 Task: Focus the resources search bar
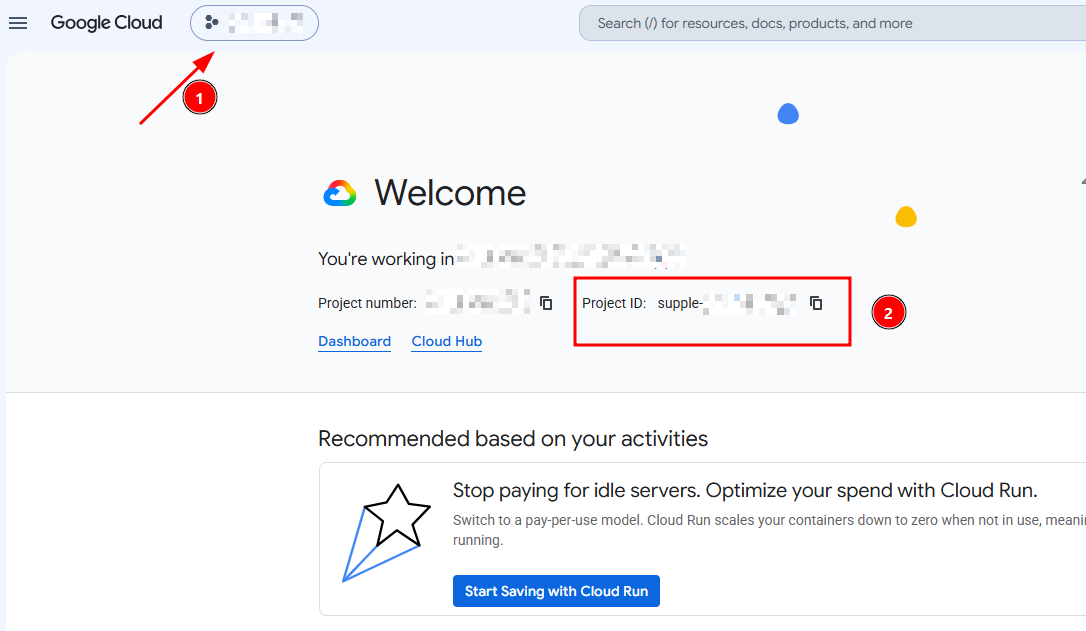(831, 23)
